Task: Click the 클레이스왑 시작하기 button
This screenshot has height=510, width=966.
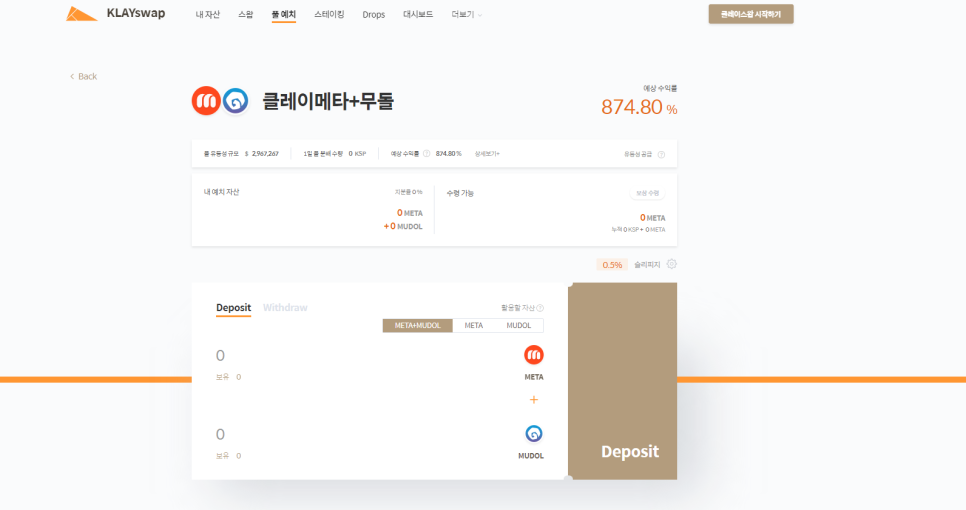Action: click(750, 14)
